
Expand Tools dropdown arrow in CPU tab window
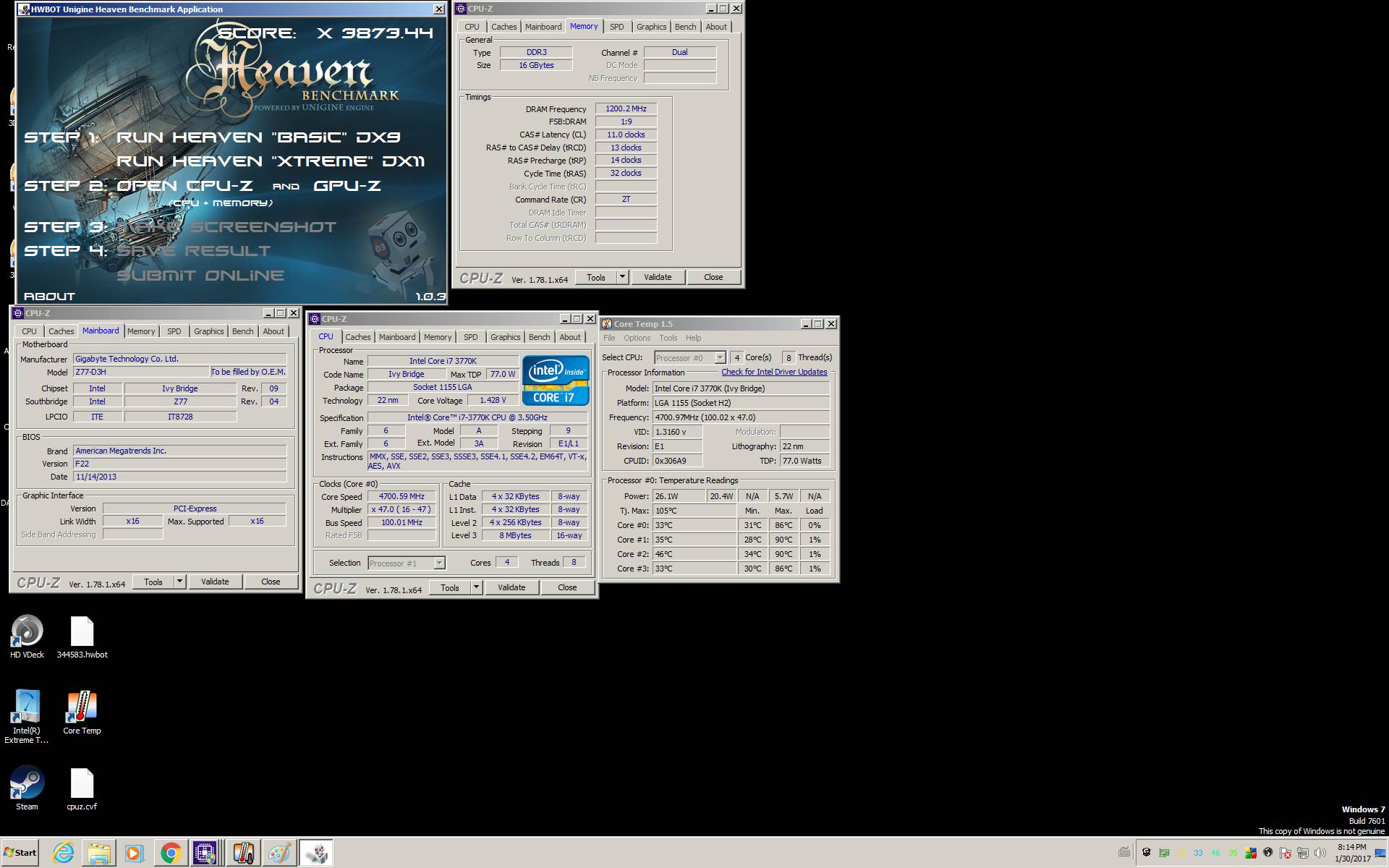pyautogui.click(x=476, y=587)
